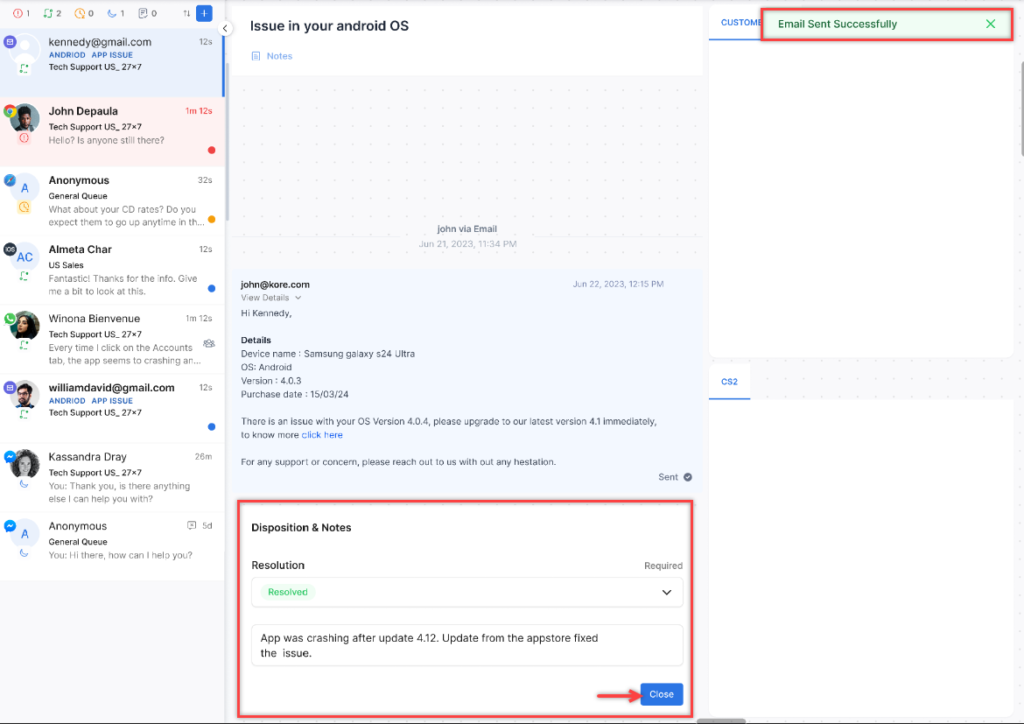The image size is (1024, 724).
Task: Open the notes icon in the top toolbar
Action: 143,13
